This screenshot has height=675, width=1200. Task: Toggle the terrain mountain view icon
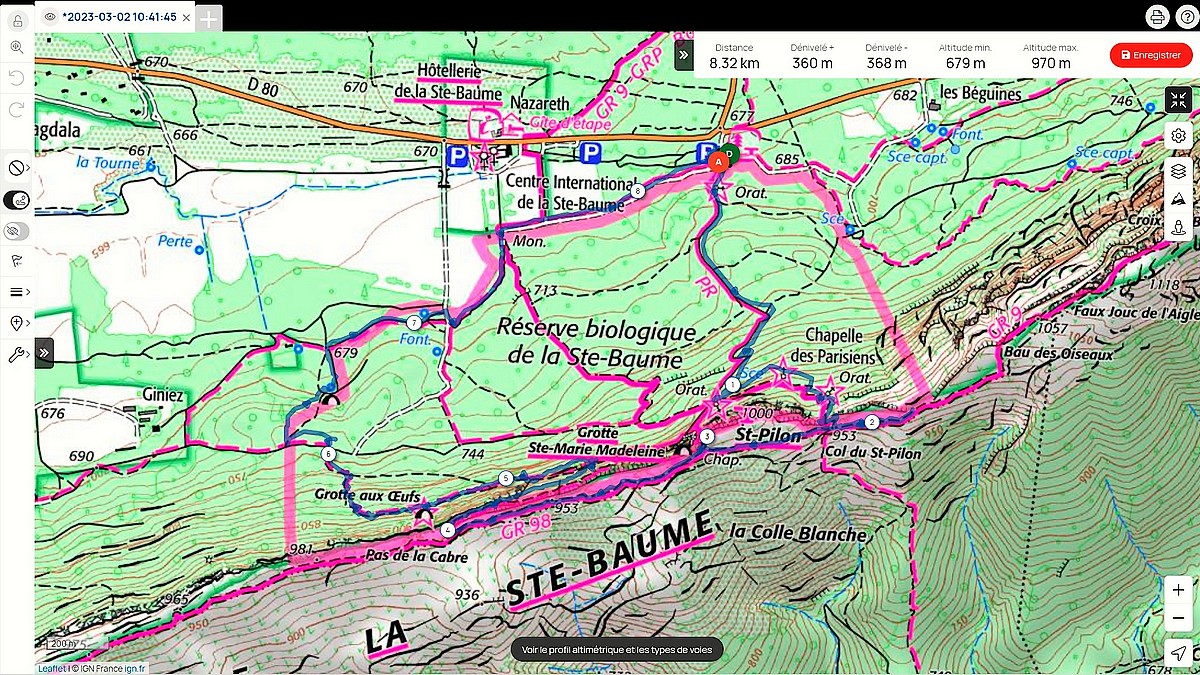1179,199
